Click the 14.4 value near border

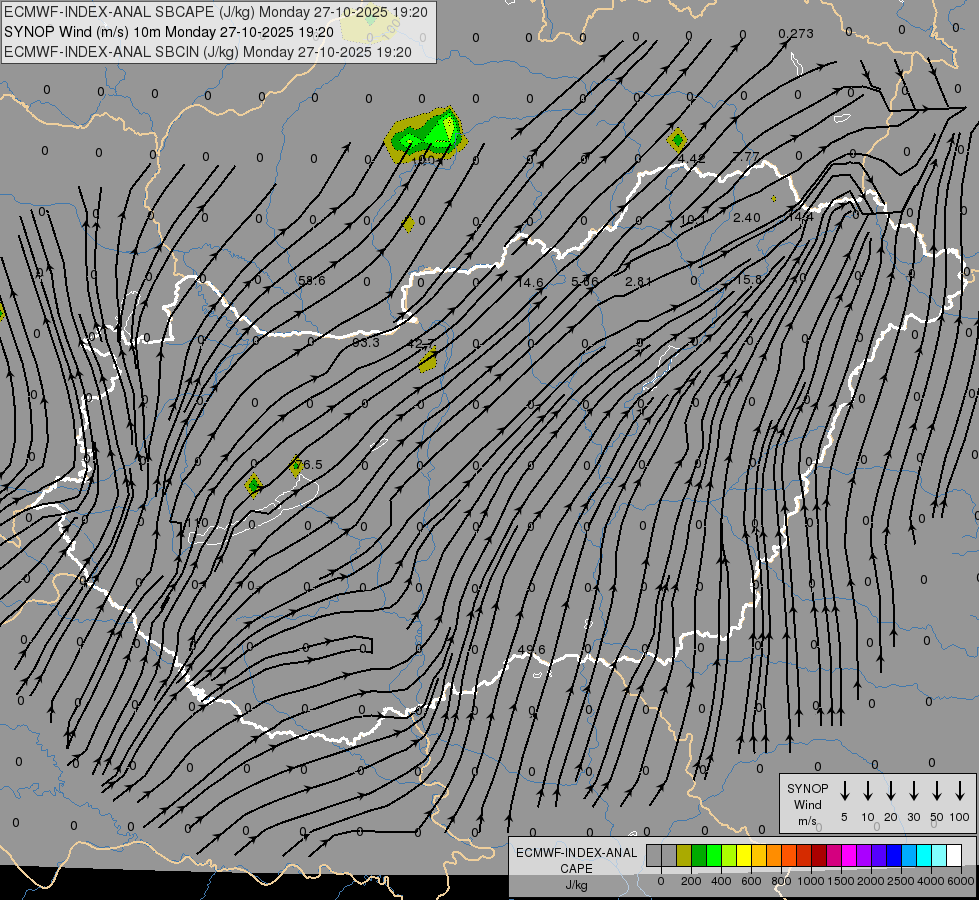click(x=800, y=217)
